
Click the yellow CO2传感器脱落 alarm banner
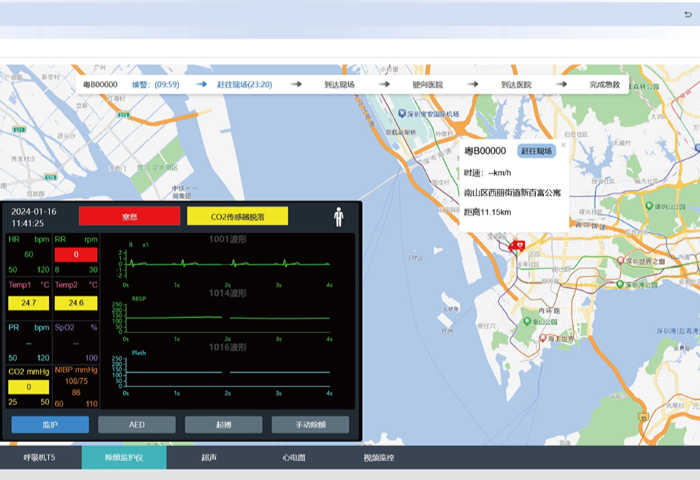[237, 216]
